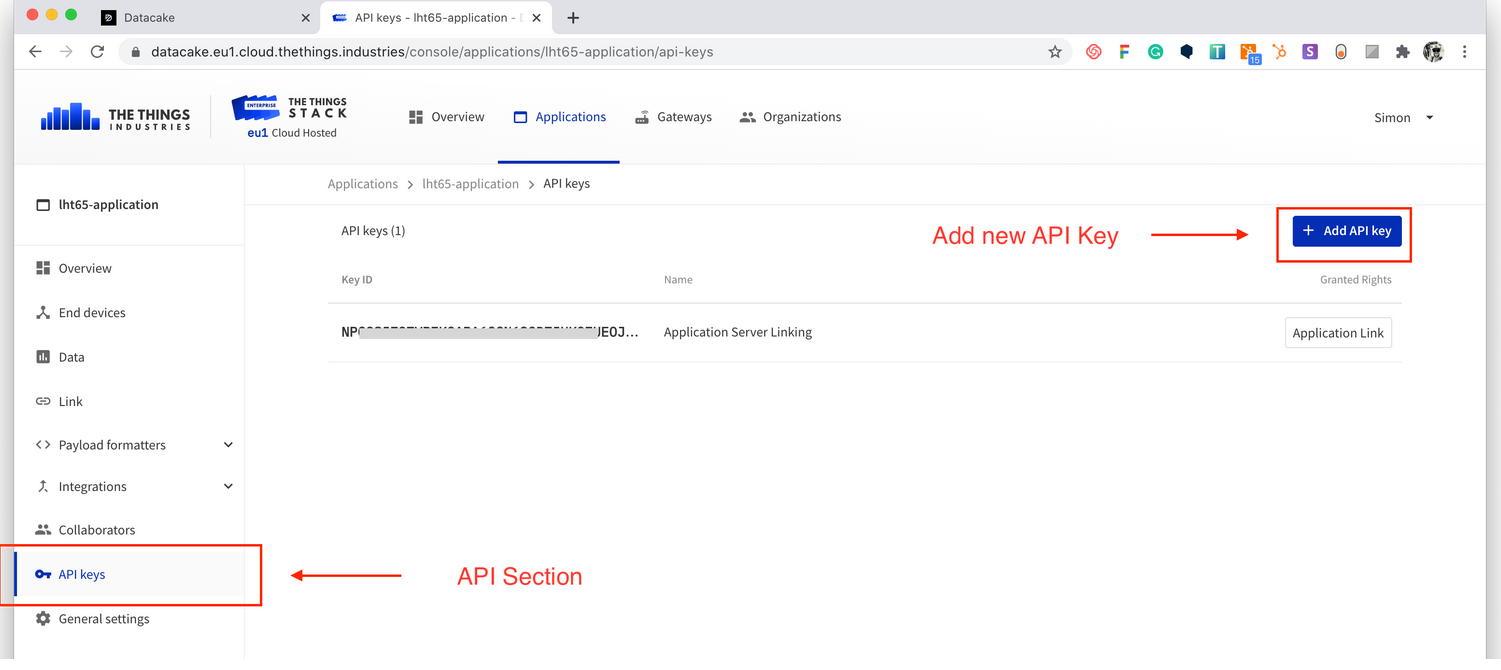Click the End devices sidebar icon
The height and width of the screenshot is (670, 1501).
[43, 313]
